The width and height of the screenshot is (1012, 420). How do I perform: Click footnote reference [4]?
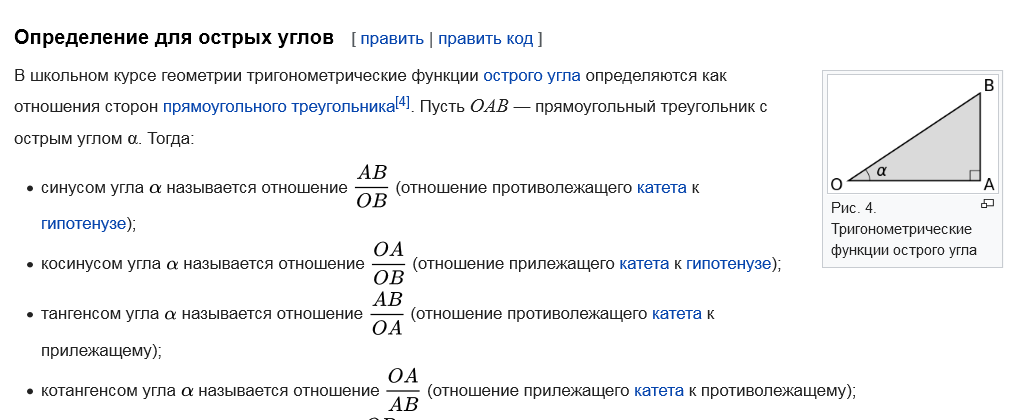coord(402,102)
